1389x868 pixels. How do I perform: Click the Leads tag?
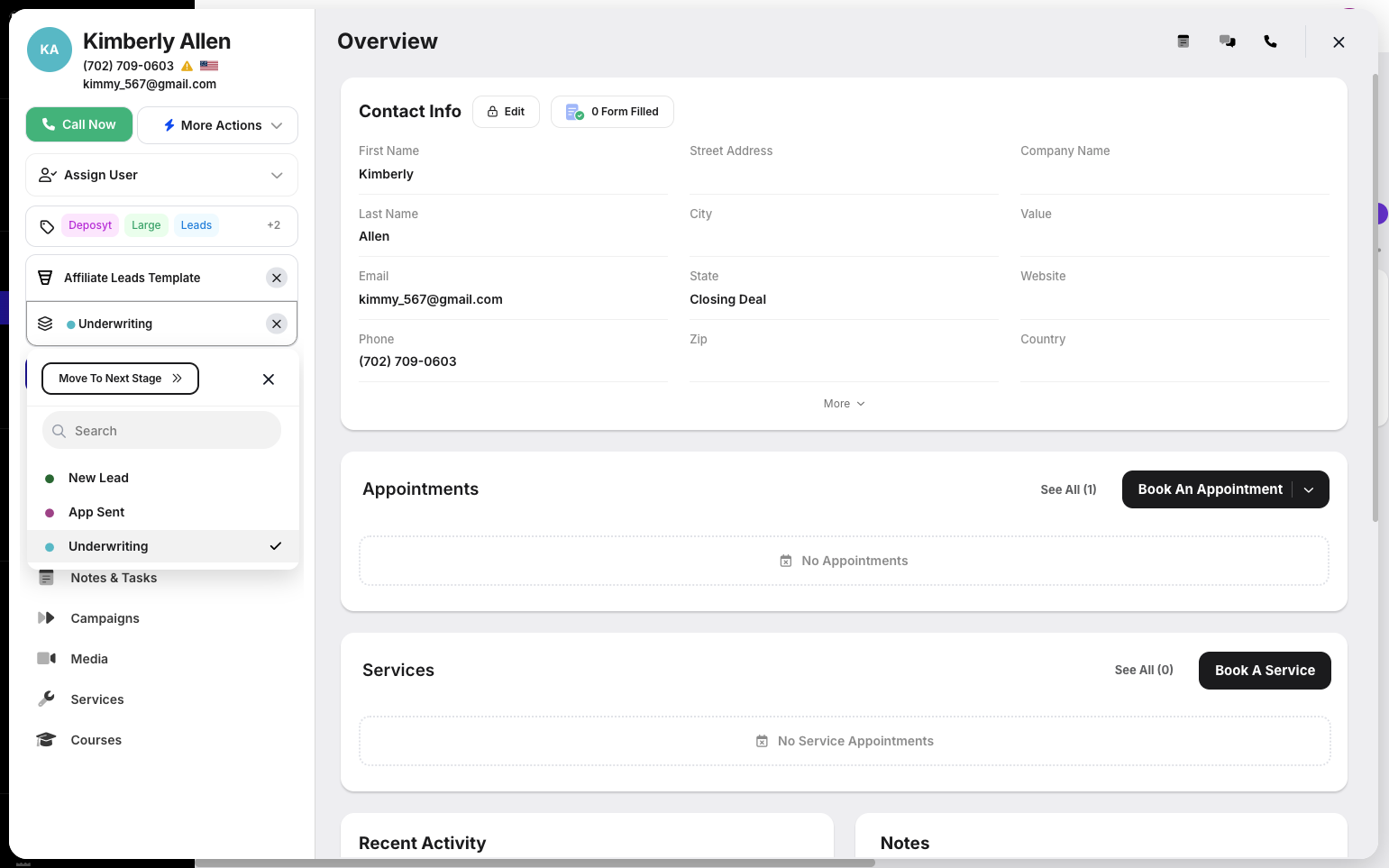[x=196, y=225]
